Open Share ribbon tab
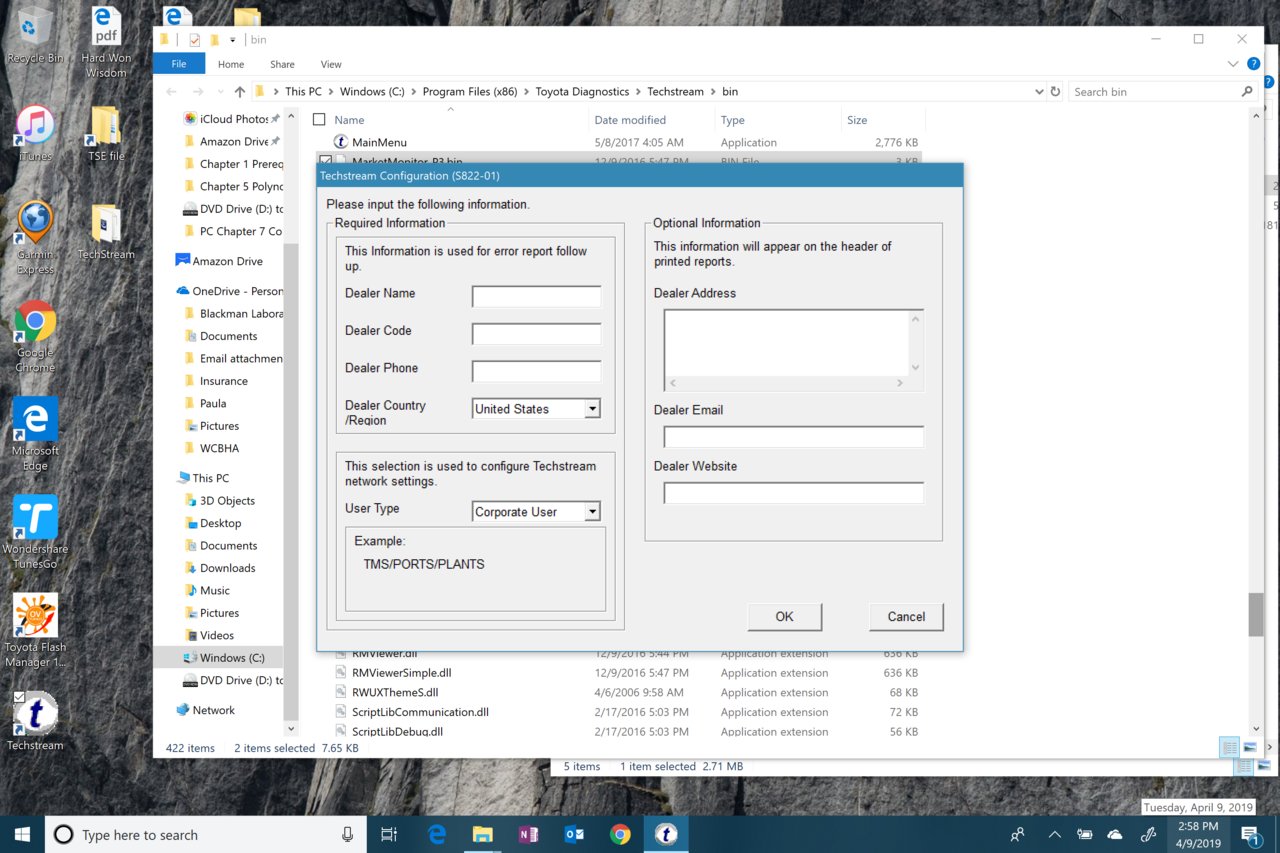The width and height of the screenshot is (1280, 853). click(x=282, y=64)
